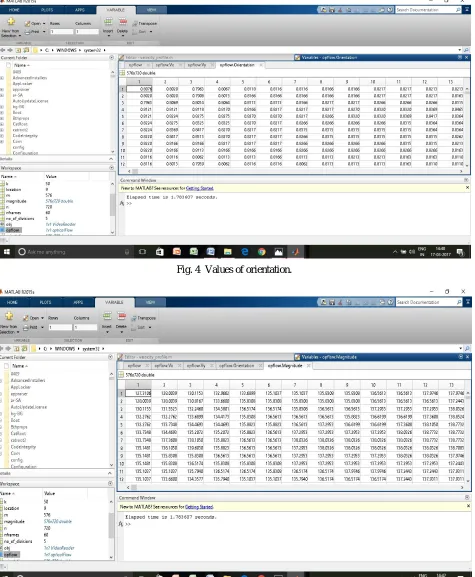Screen dimensions: 475x577
Task: Click Getting Started link in top Command Window
Action: (x=200, y=188)
